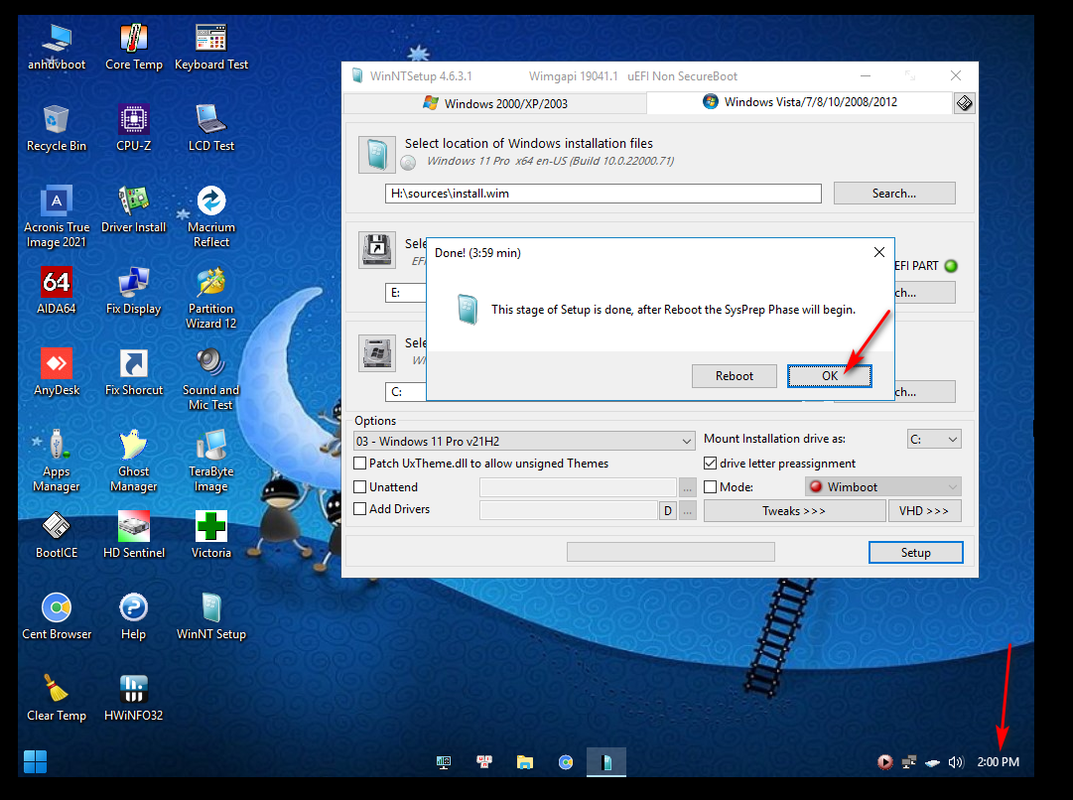Open the Help desktop icon
Viewport: 1073px width, 800px height.
(x=133, y=616)
